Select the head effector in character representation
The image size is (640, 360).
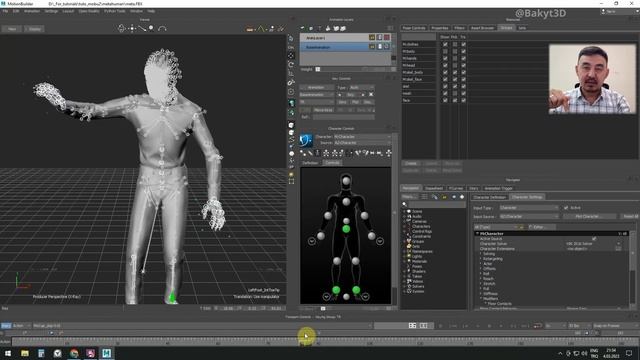[346, 180]
